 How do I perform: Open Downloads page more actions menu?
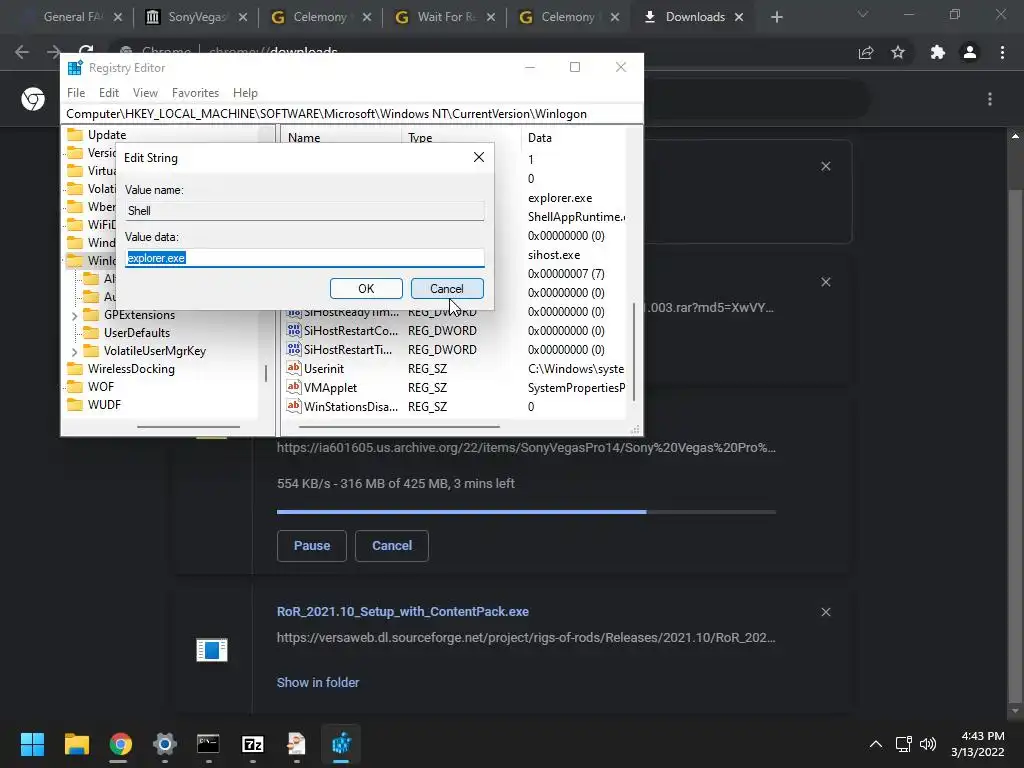(x=990, y=99)
